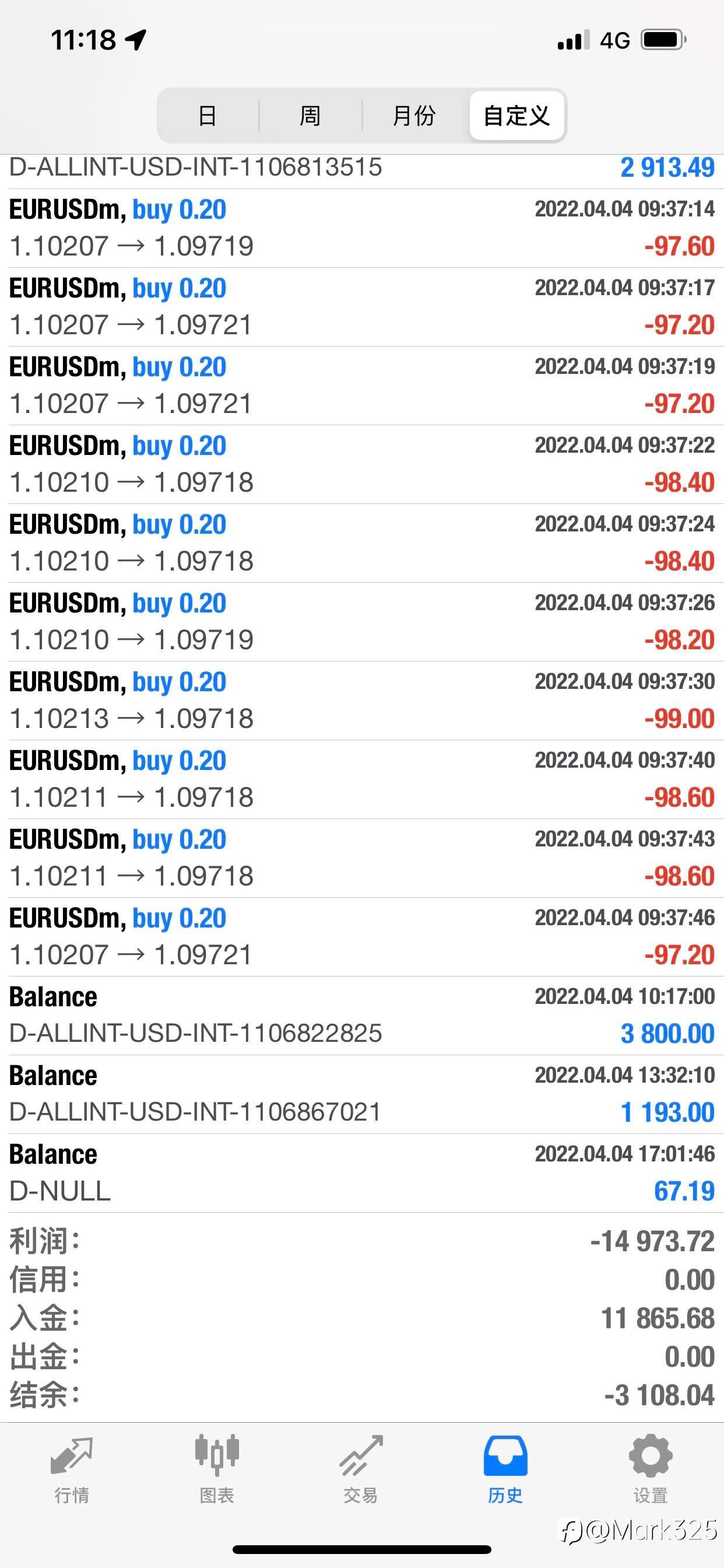This screenshot has height=1568, width=724.
Task: Open the 设置 settings gear icon
Action: [651, 1455]
